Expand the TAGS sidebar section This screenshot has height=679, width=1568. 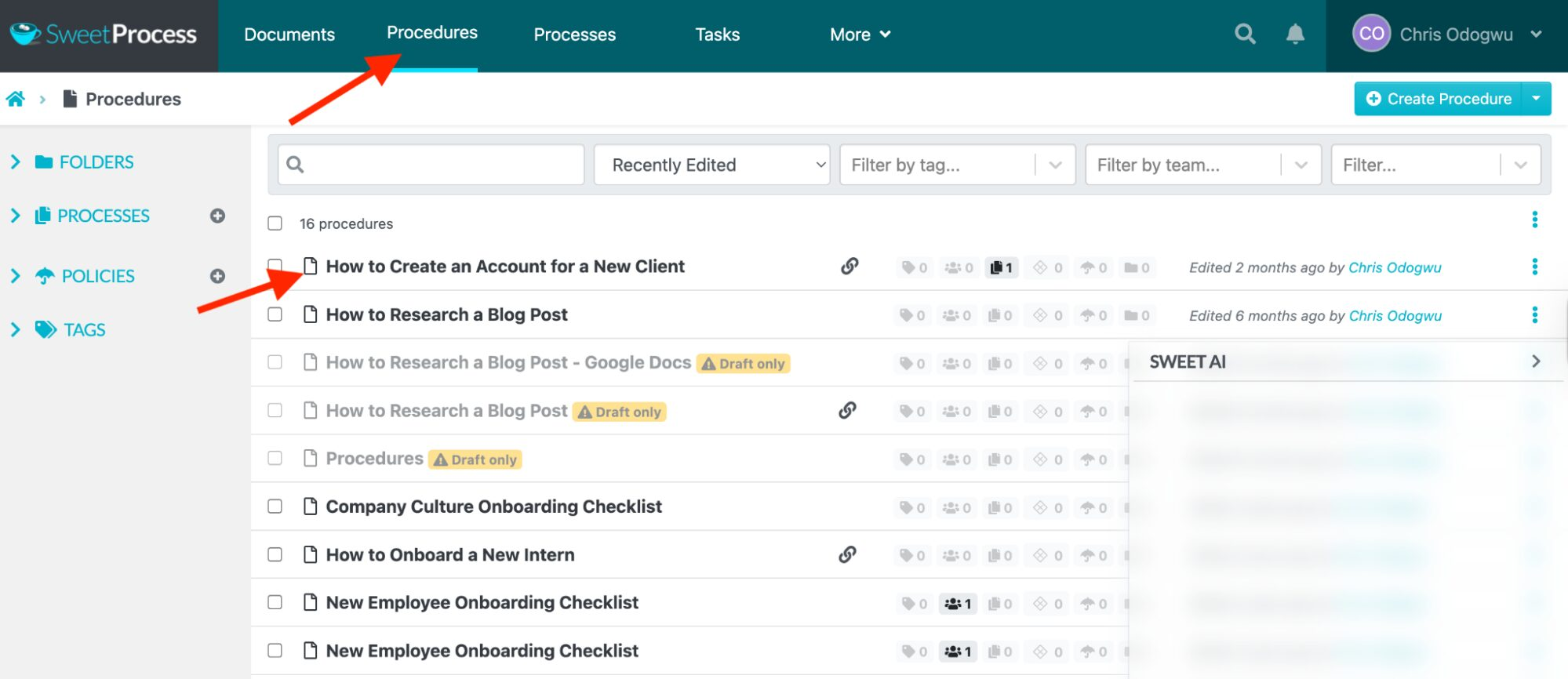point(16,330)
